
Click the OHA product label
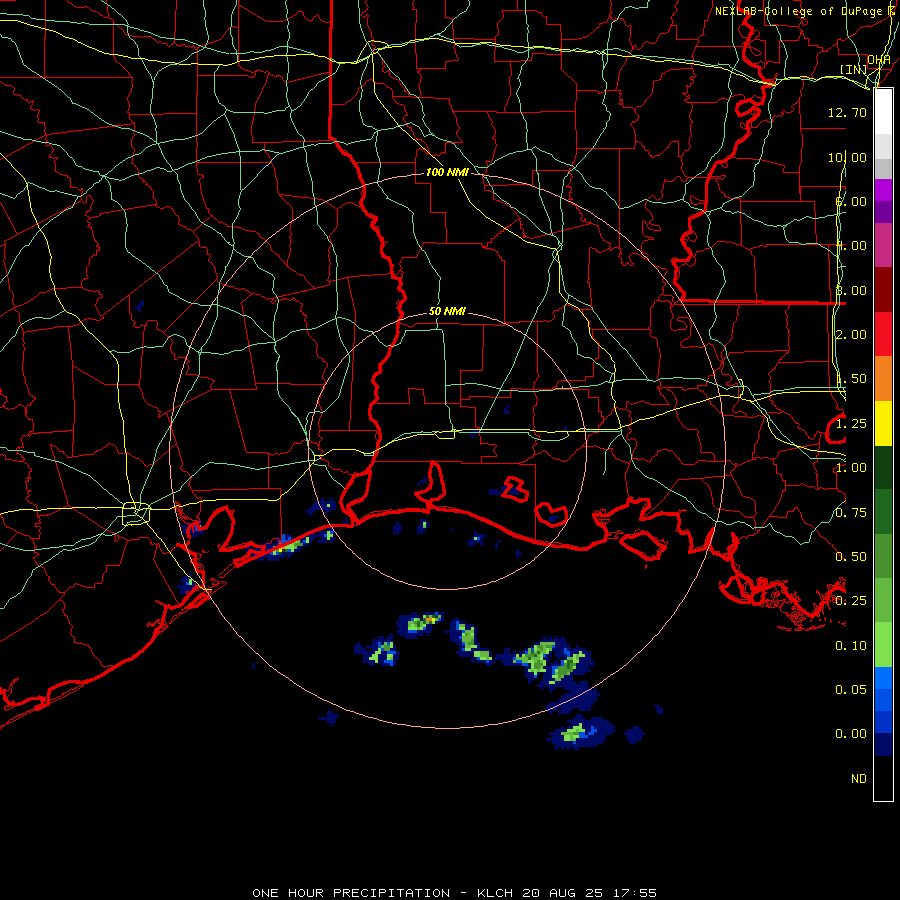click(878, 59)
